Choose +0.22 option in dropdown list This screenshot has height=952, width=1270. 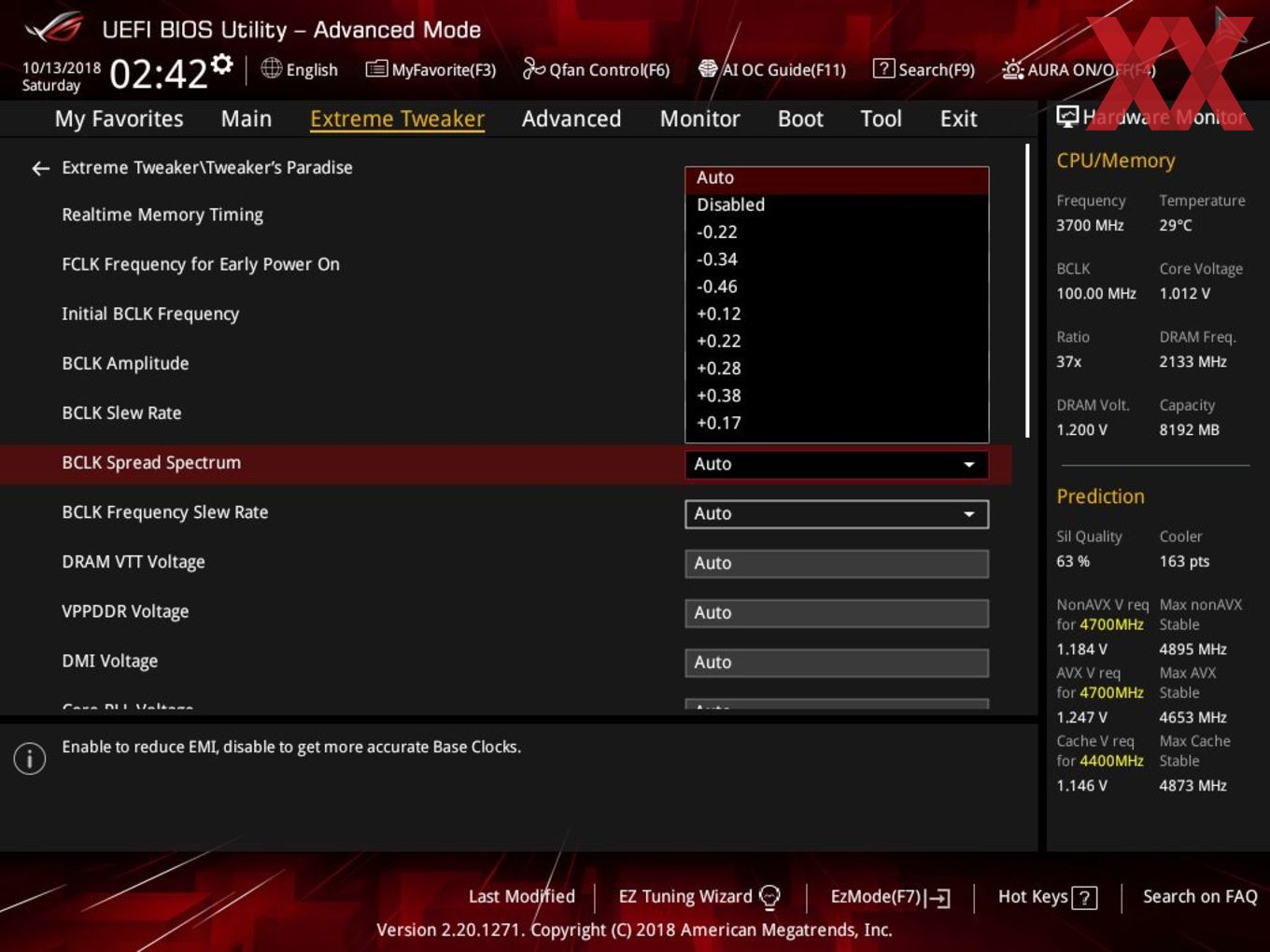[837, 341]
